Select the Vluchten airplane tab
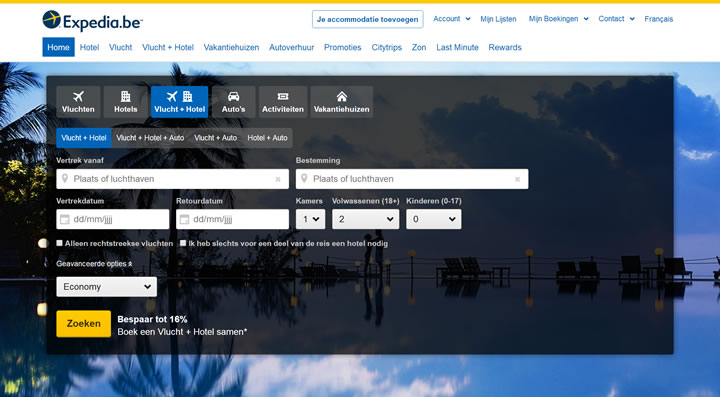Image resolution: width=720 pixels, height=397 pixels. [x=78, y=102]
